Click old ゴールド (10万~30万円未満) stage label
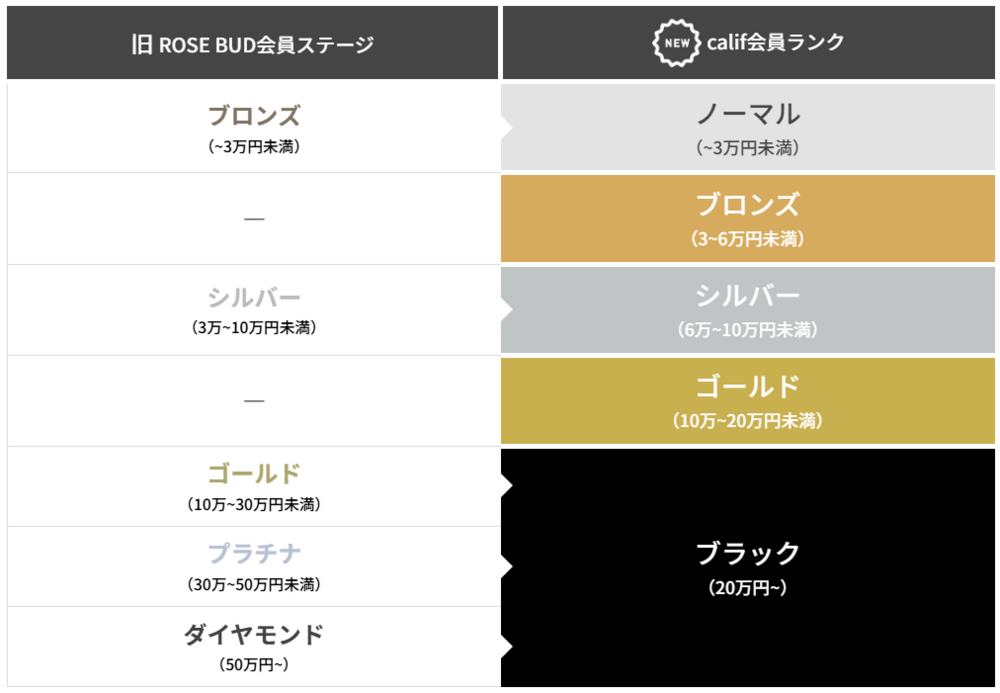Viewport: 1000px width, 693px height. 254,474
